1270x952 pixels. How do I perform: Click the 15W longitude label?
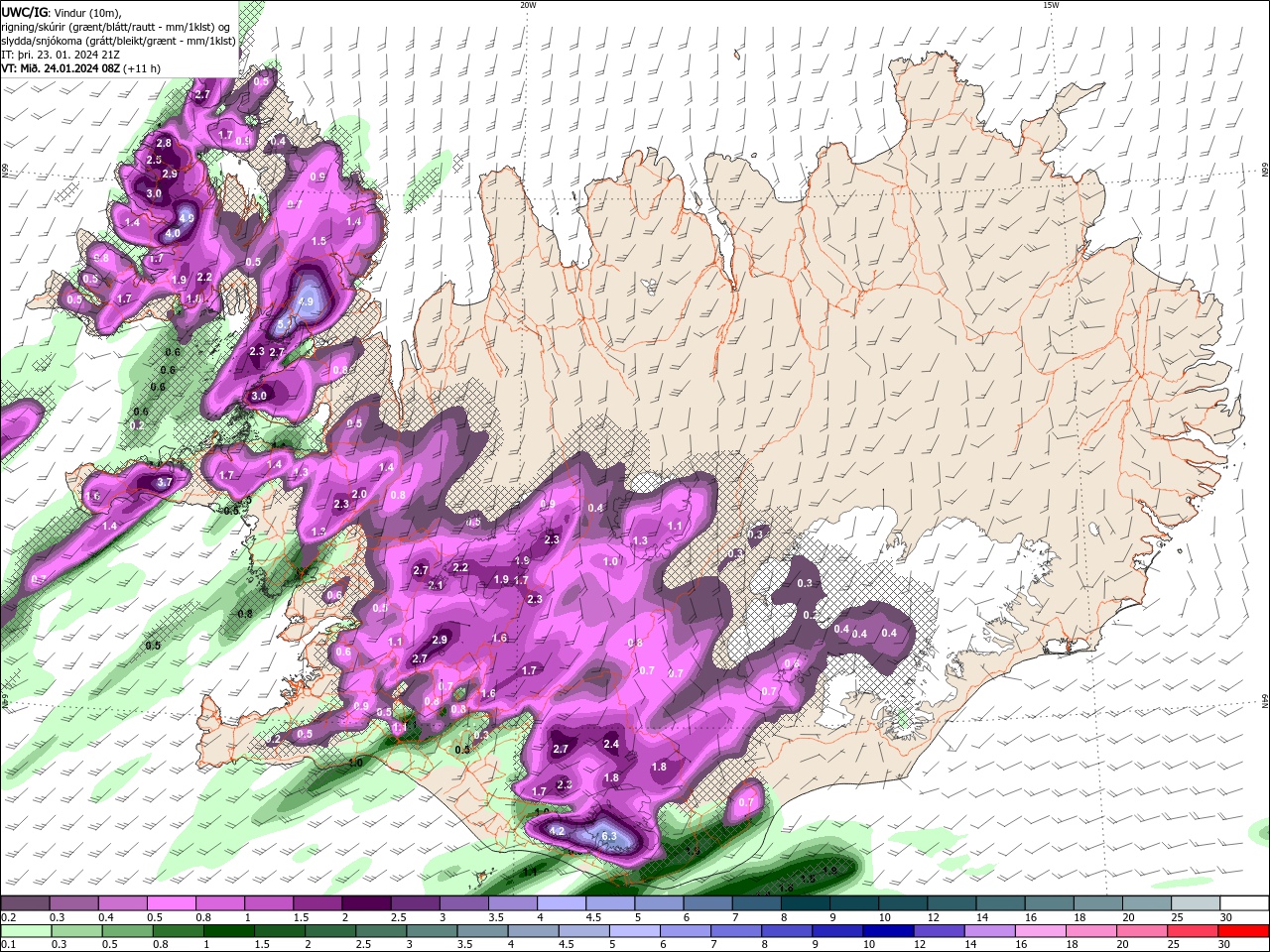[x=1051, y=5]
